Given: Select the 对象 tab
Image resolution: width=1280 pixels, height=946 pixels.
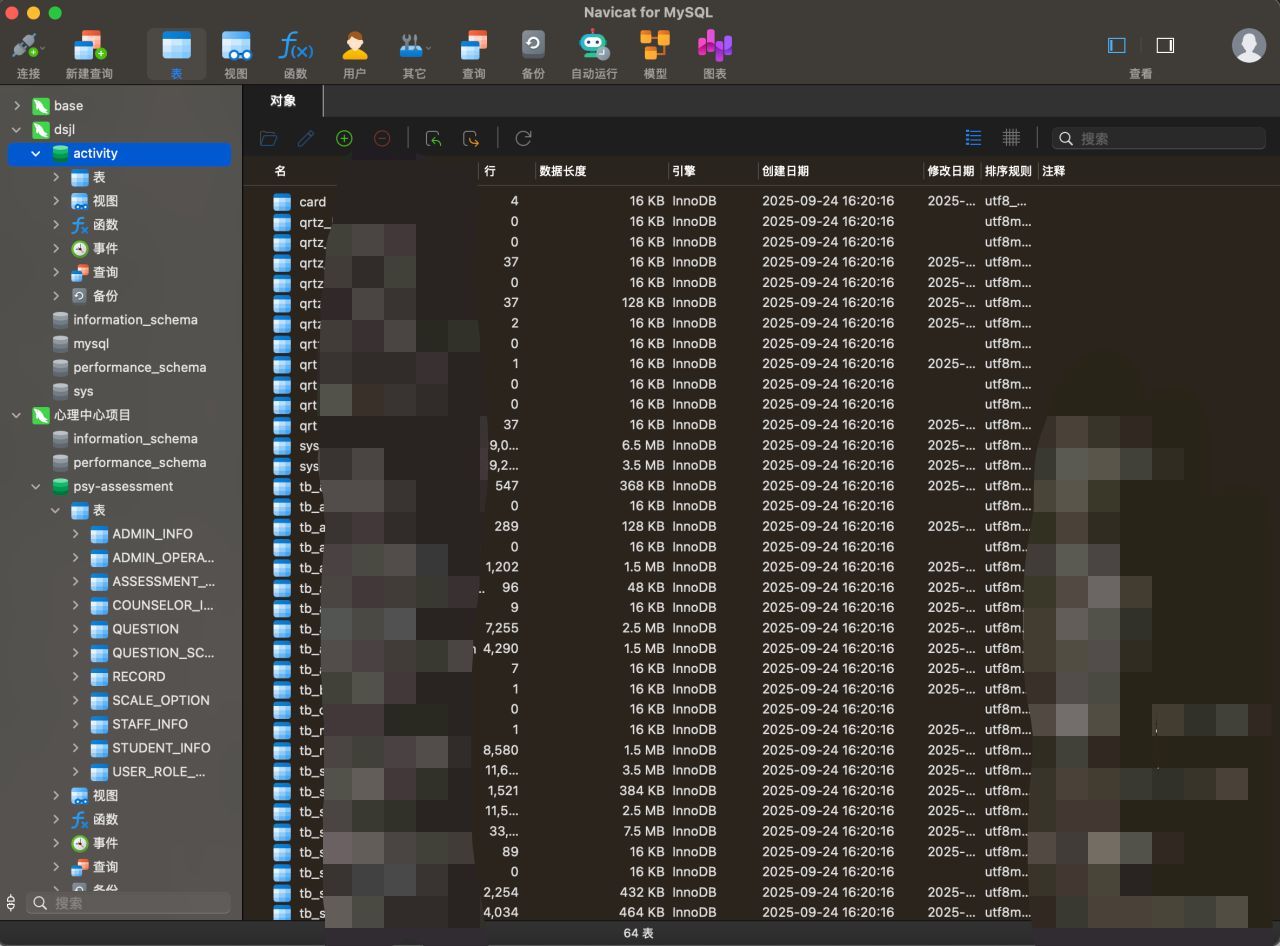Looking at the screenshot, I should 283,101.
